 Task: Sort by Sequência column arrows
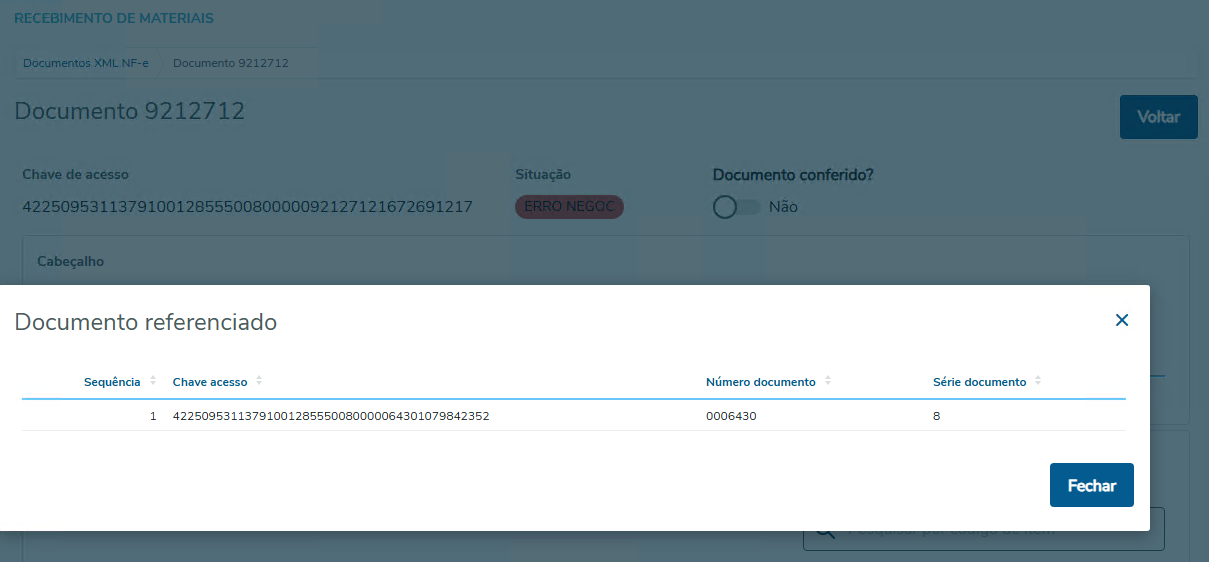(x=153, y=381)
